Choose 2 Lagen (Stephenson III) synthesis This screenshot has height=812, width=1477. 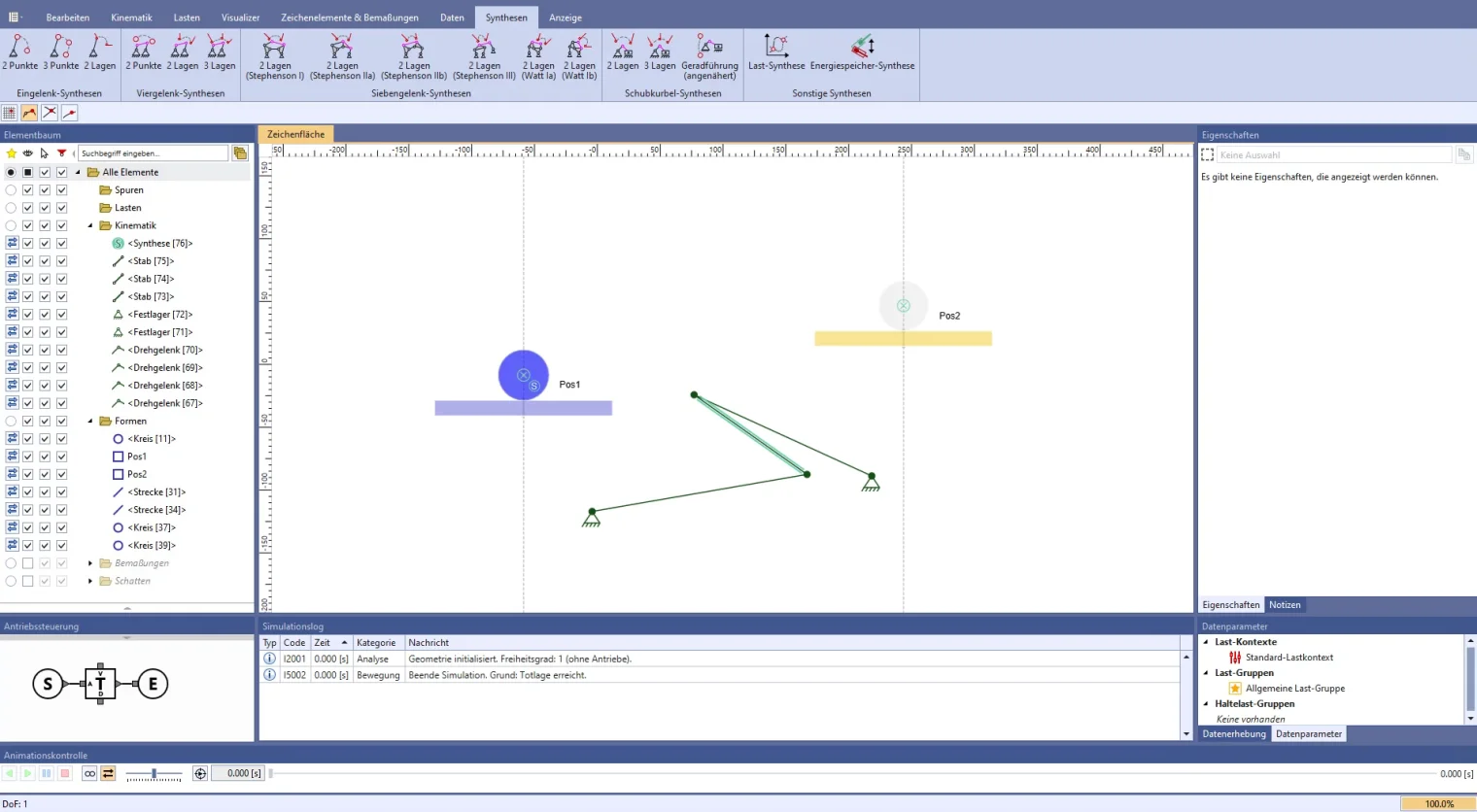[x=484, y=56]
